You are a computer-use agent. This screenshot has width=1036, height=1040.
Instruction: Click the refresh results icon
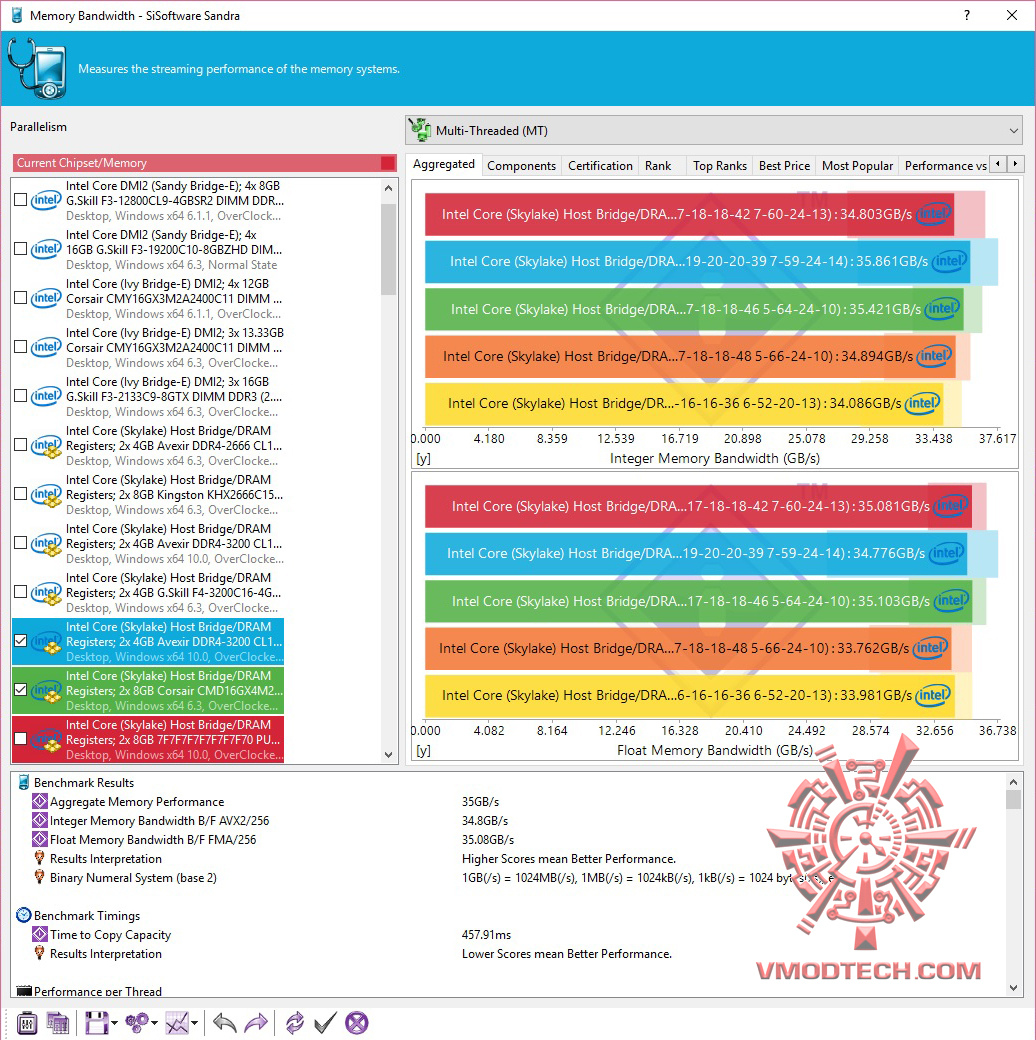tap(294, 1023)
